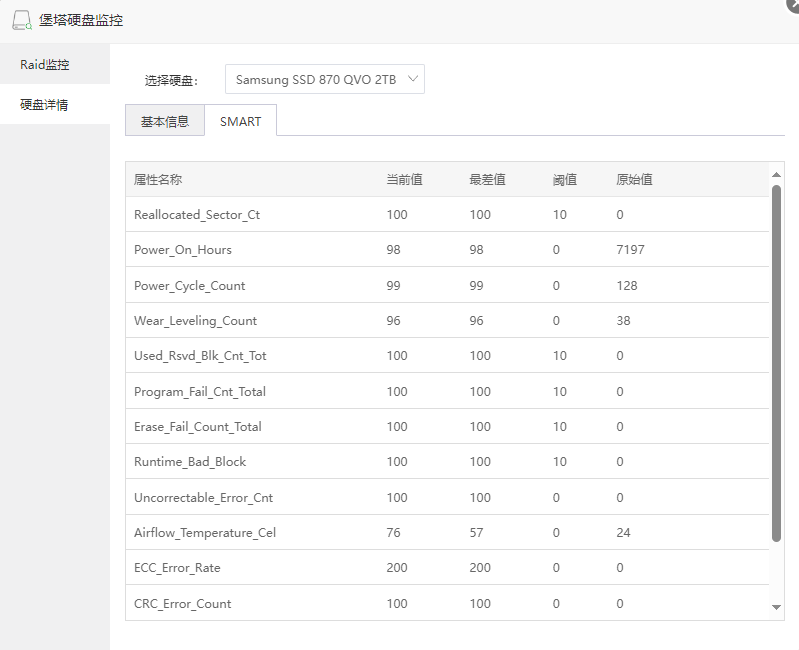Image resolution: width=799 pixels, height=650 pixels.
Task: Click the scrollbar down arrow
Action: pos(777,607)
